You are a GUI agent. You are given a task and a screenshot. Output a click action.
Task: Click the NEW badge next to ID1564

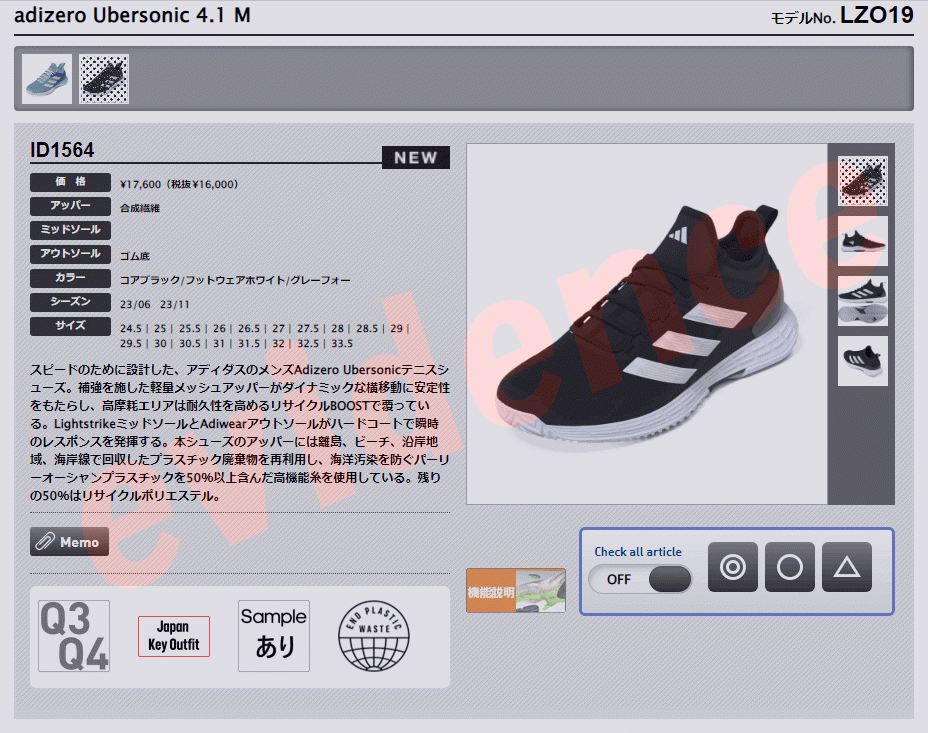(415, 157)
